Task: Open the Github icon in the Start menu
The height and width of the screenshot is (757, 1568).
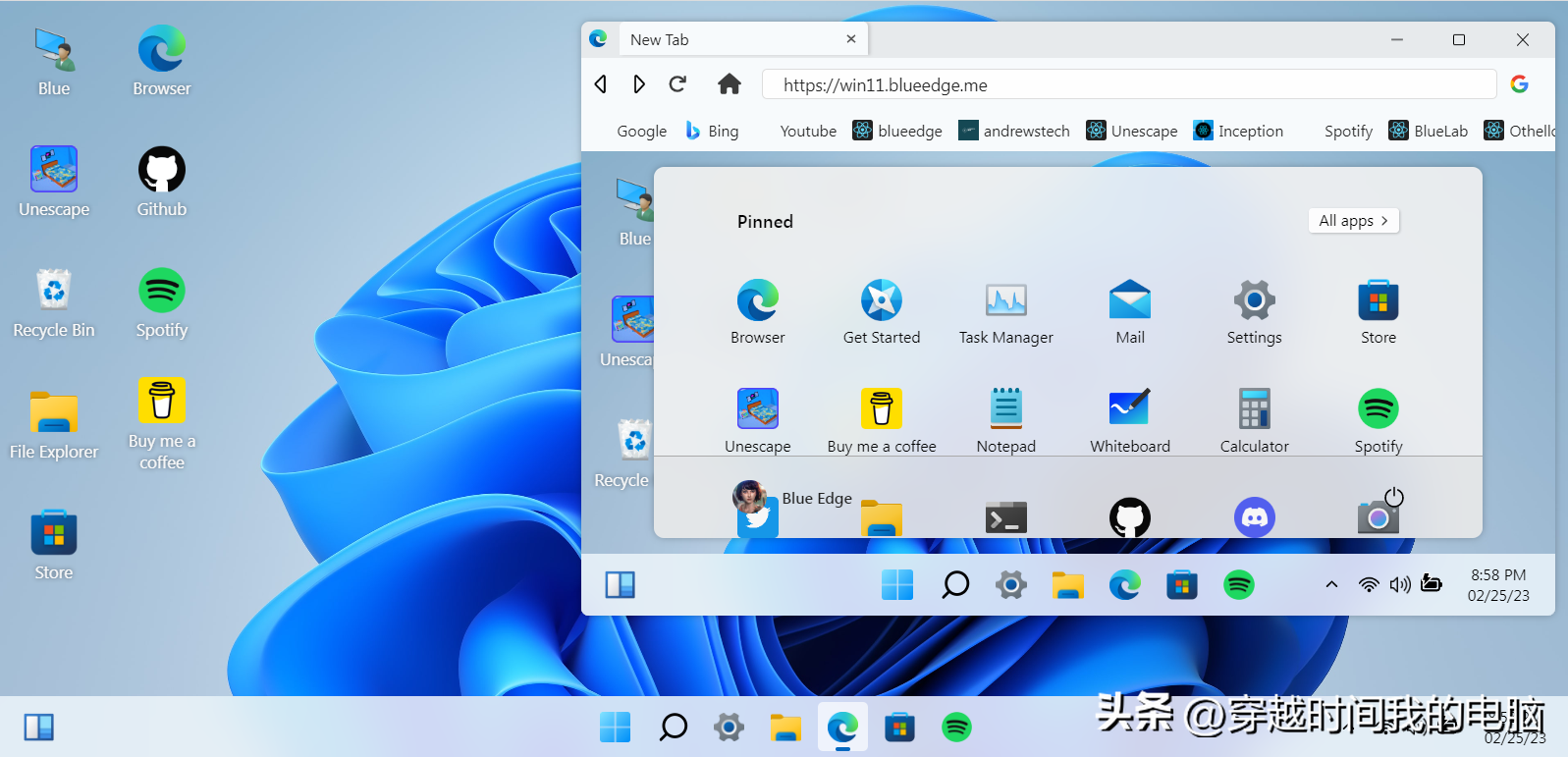Action: pos(1130,517)
